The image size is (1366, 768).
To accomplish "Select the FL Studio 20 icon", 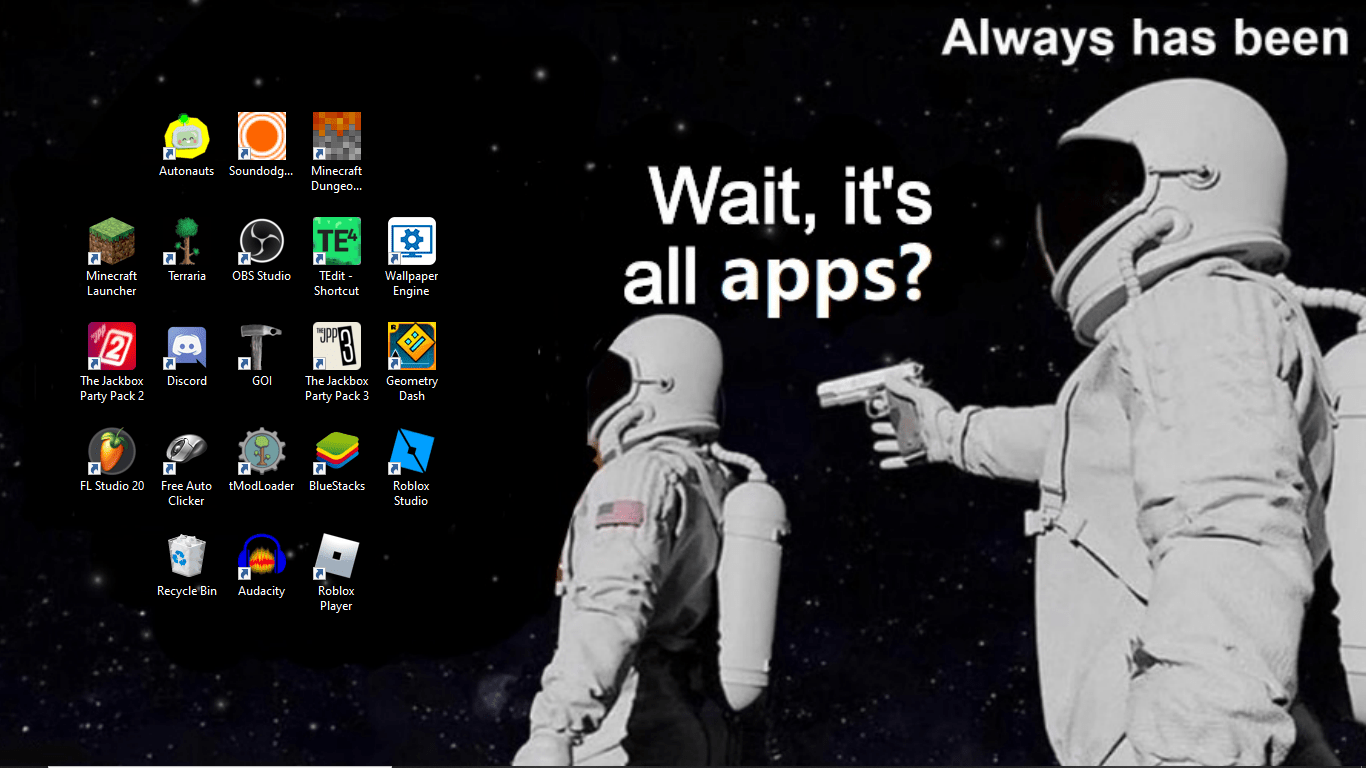I will pos(112,452).
